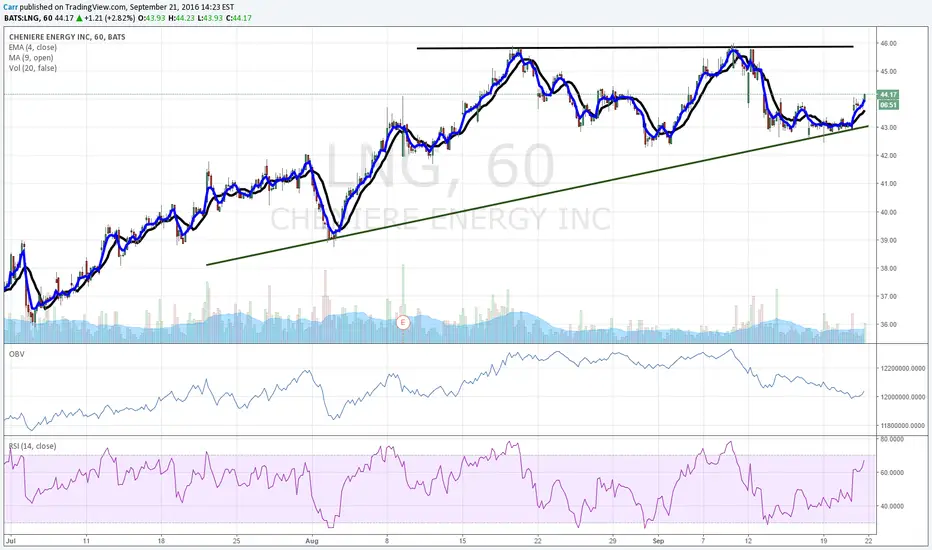
Task: Click the '25' date axis label
Action: coord(237,541)
